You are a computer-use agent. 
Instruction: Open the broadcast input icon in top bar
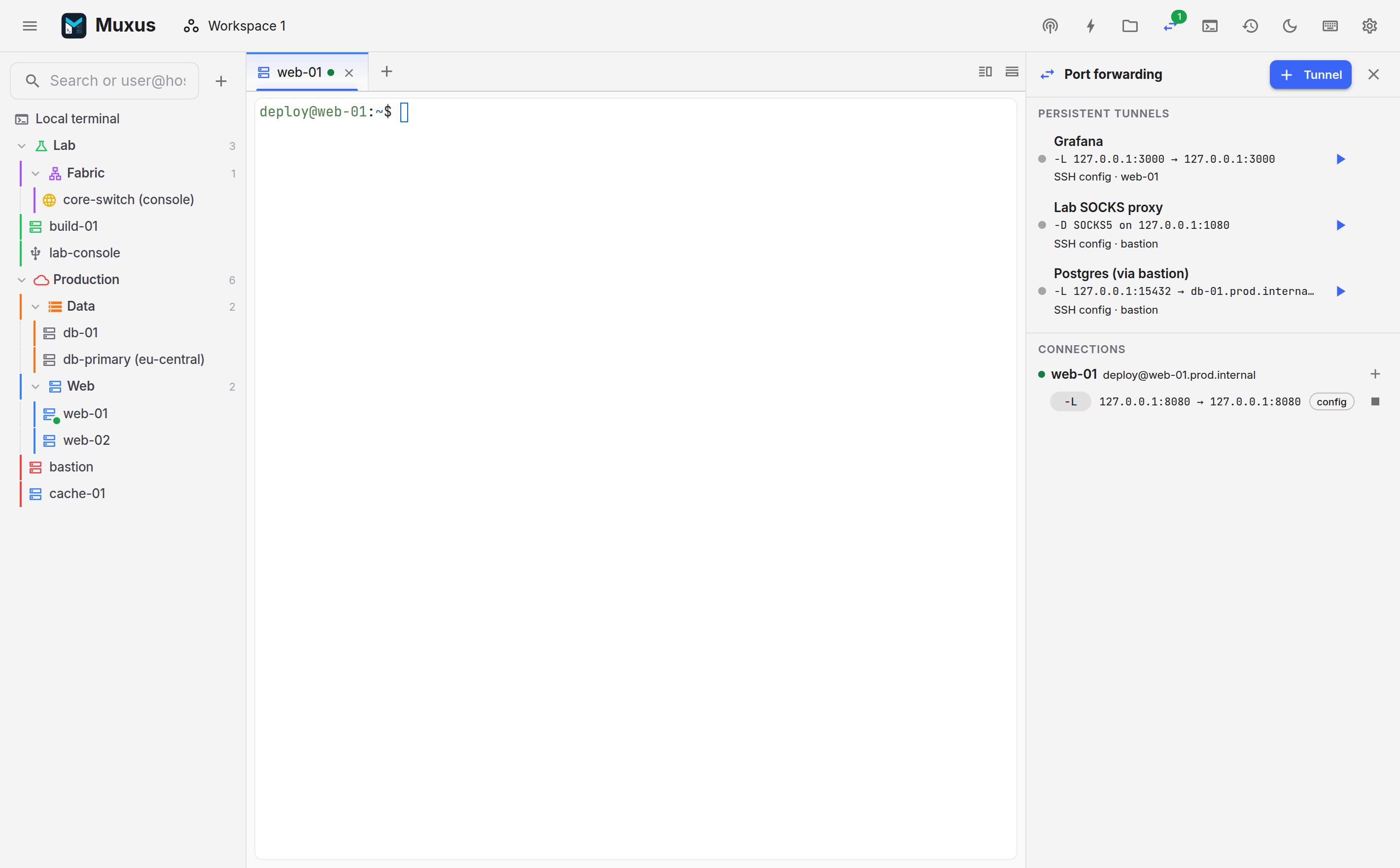coord(1050,26)
